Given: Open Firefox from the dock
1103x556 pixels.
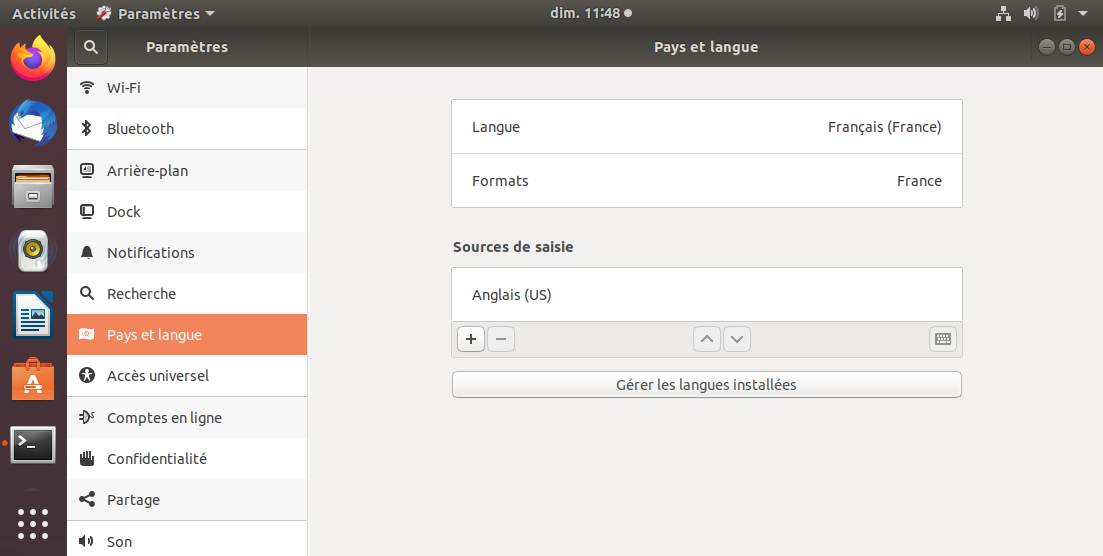Looking at the screenshot, I should pyautogui.click(x=33, y=59).
